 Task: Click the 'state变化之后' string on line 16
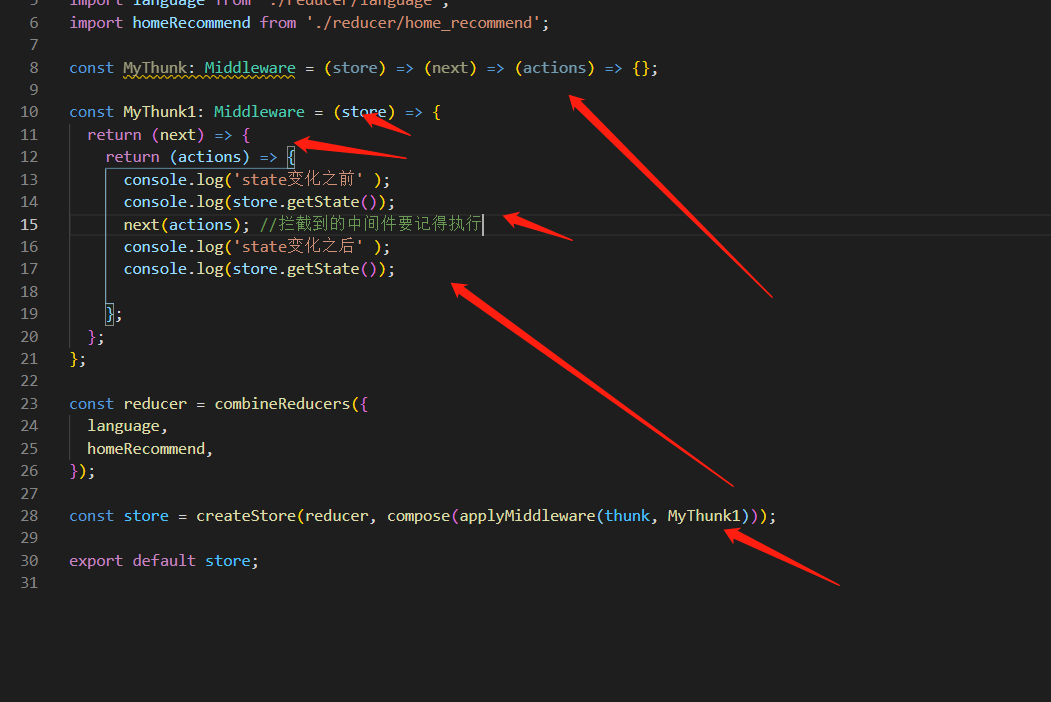click(x=298, y=247)
